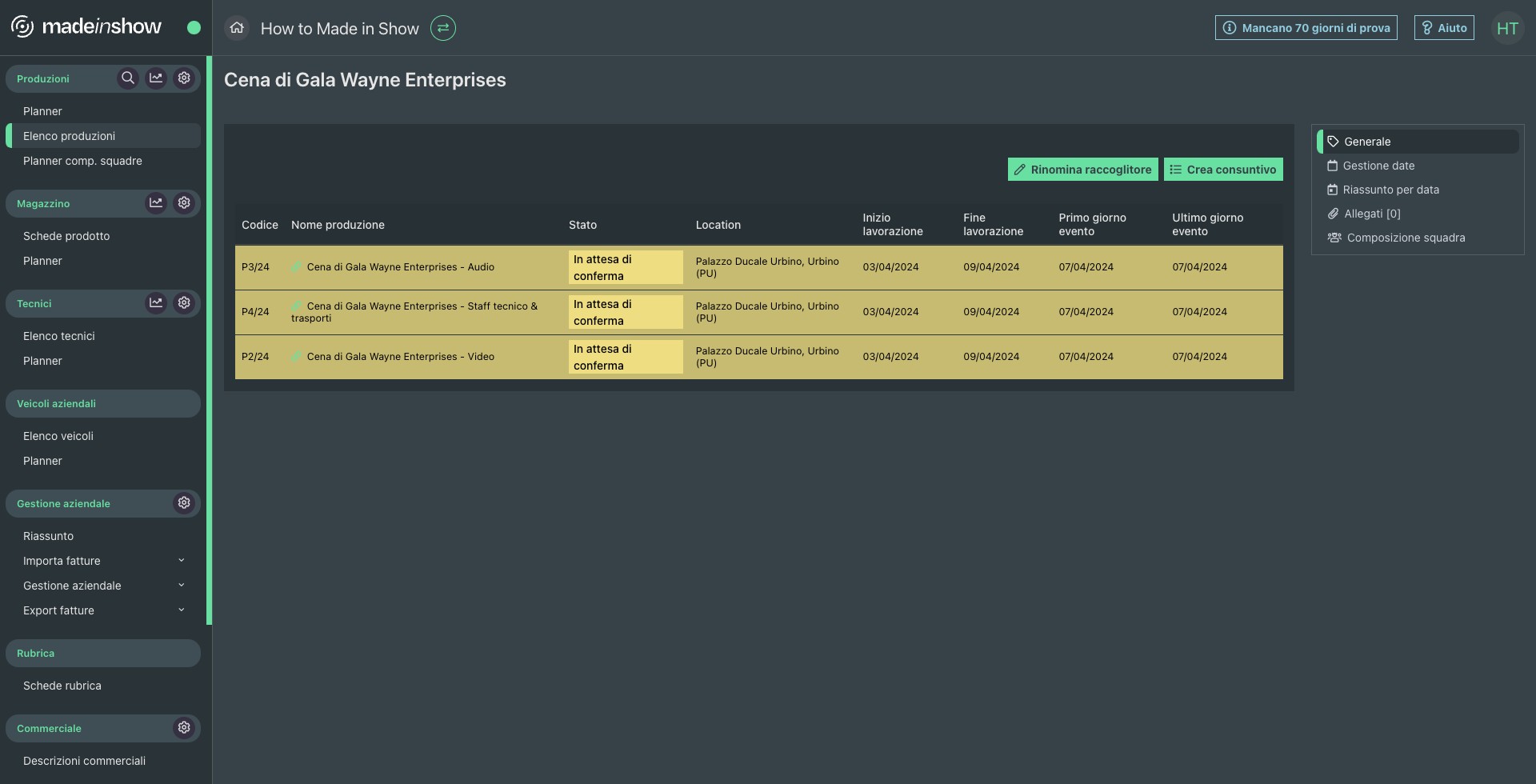The width and height of the screenshot is (1536, 784).
Task: Click the madeinshow logo
Action: click(86, 27)
